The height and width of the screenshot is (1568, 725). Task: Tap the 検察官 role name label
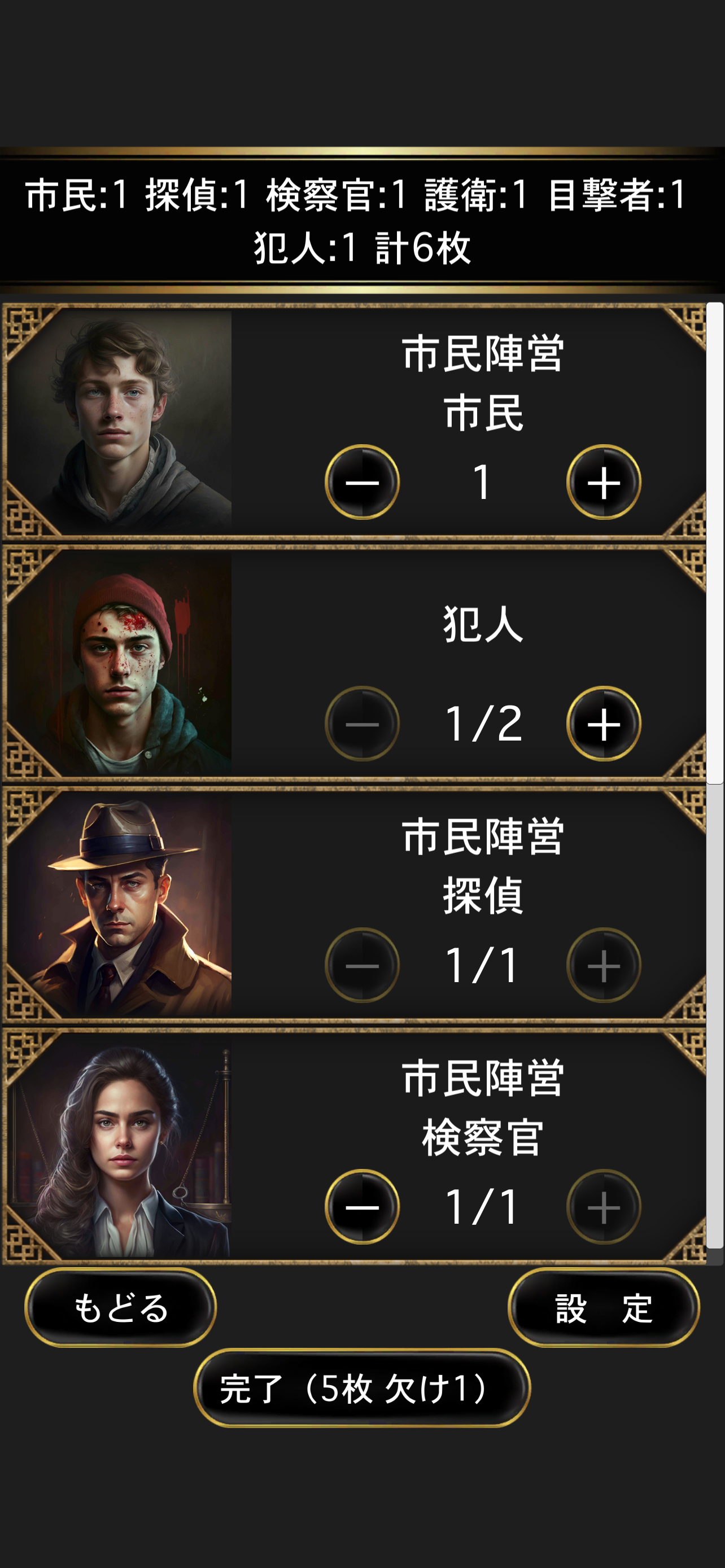(x=483, y=1138)
